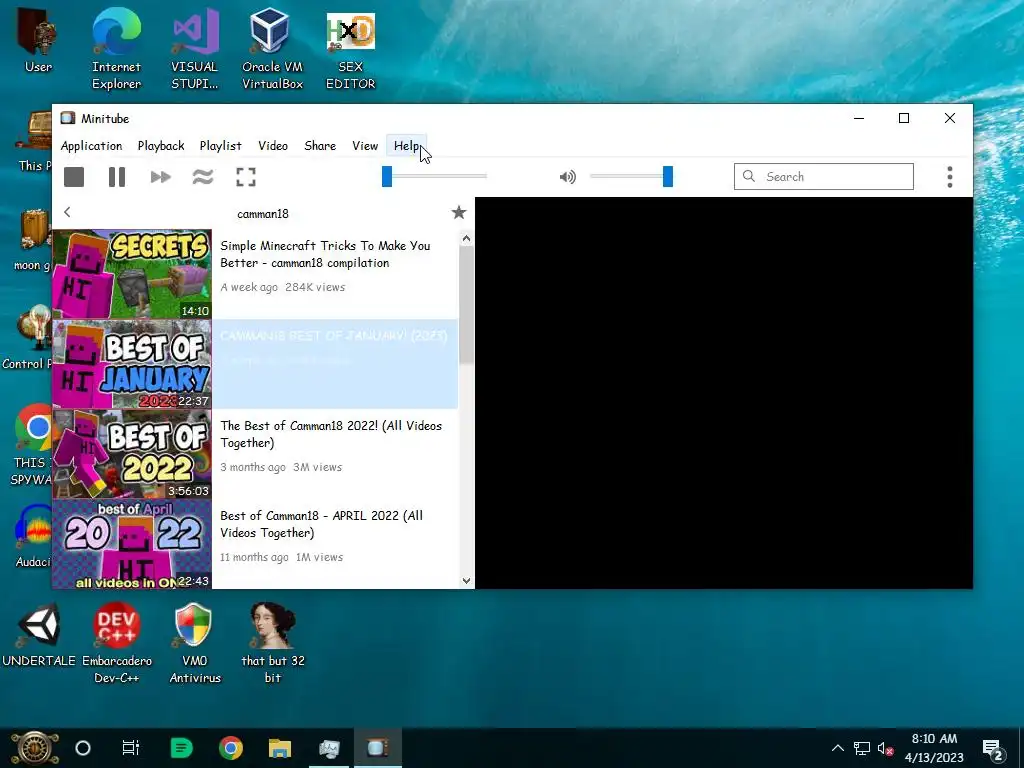Viewport: 1024px width, 768px height.
Task: Select the Best of 2022 thumbnail
Action: 132,454
